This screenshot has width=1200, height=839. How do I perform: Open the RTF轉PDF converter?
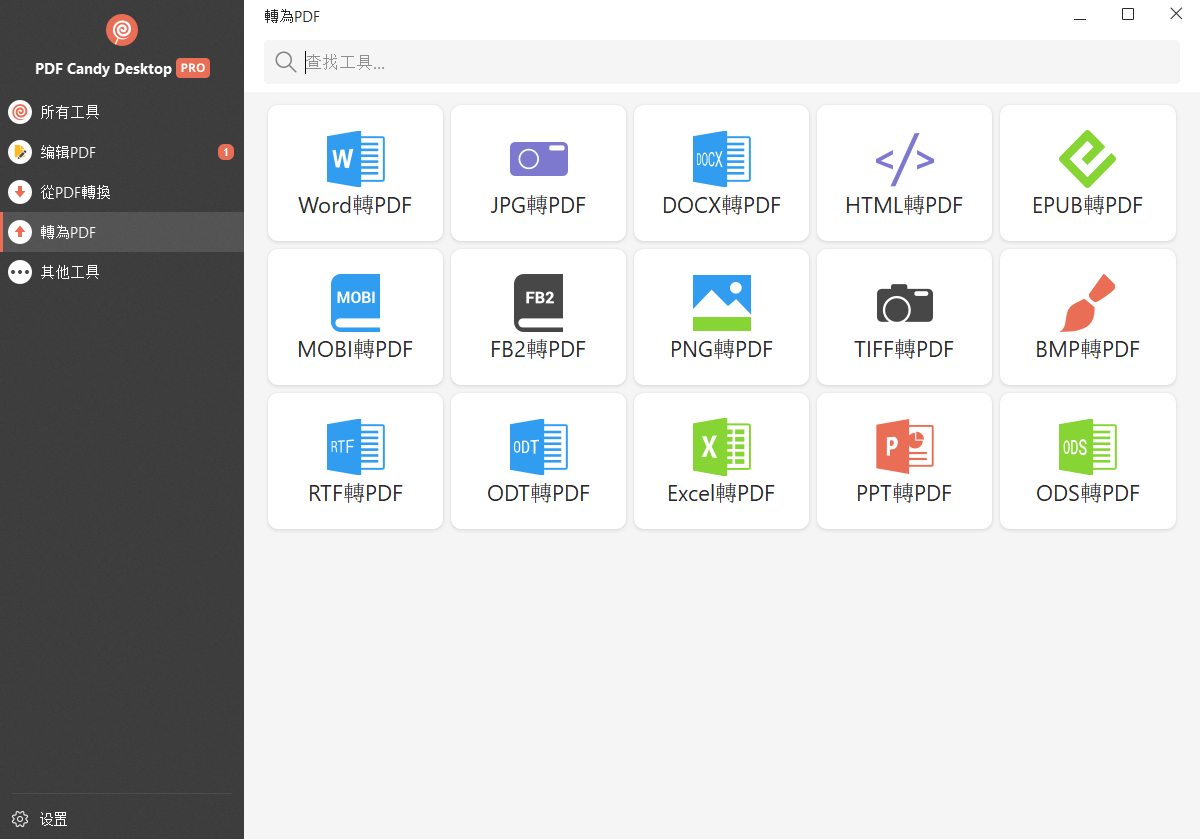click(x=355, y=461)
